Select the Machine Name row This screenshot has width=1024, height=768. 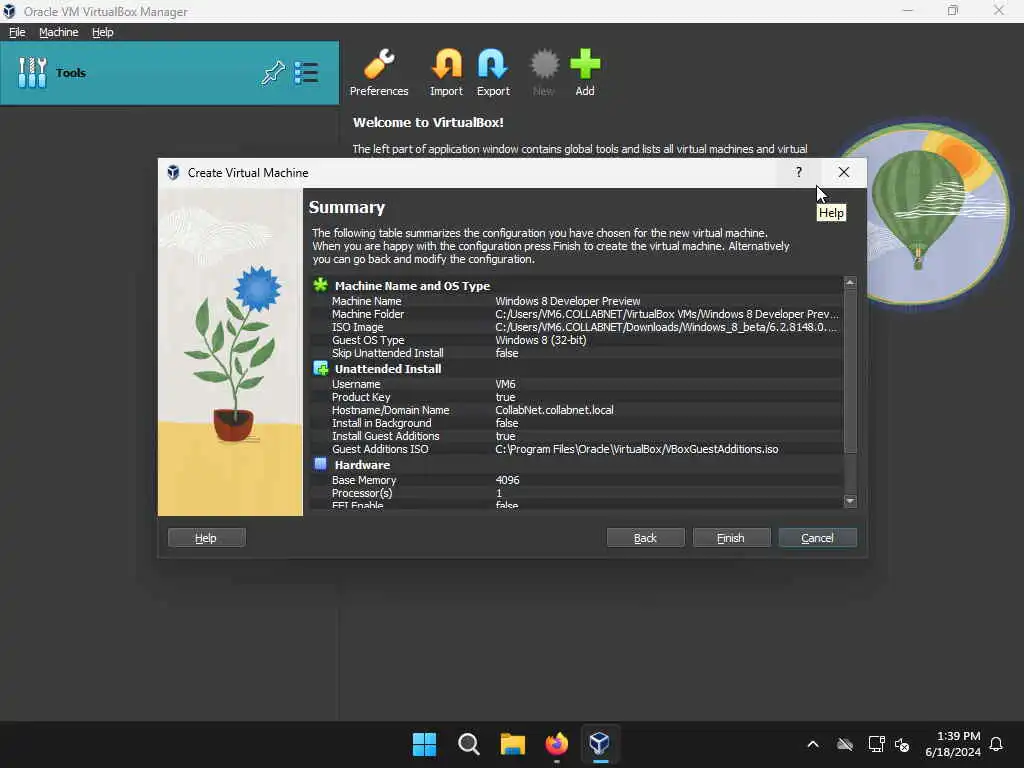[x=577, y=301]
